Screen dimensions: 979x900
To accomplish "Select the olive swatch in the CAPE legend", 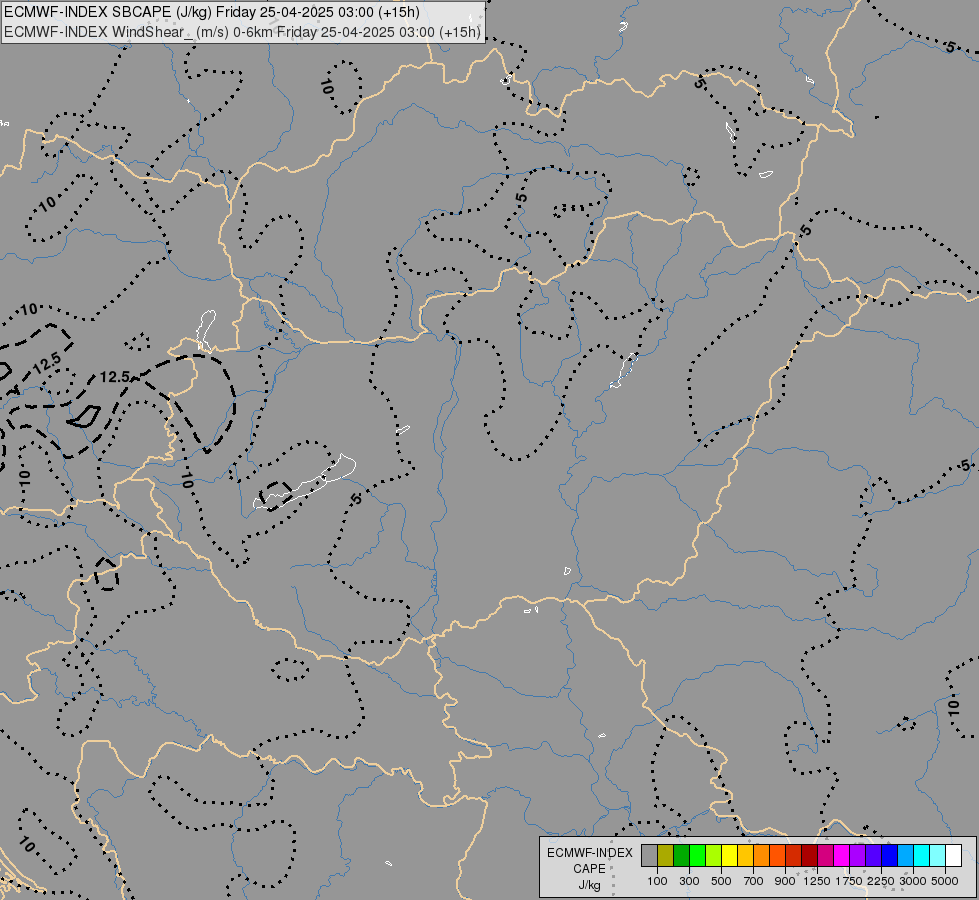I will point(665,855).
